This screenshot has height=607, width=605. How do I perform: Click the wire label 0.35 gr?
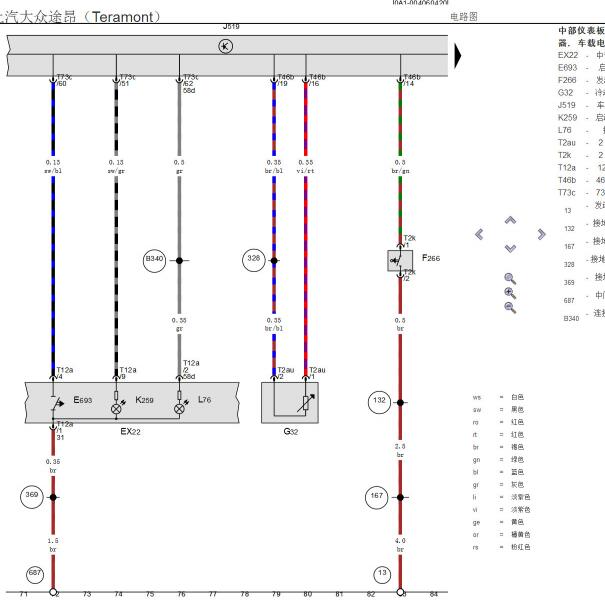(179, 324)
